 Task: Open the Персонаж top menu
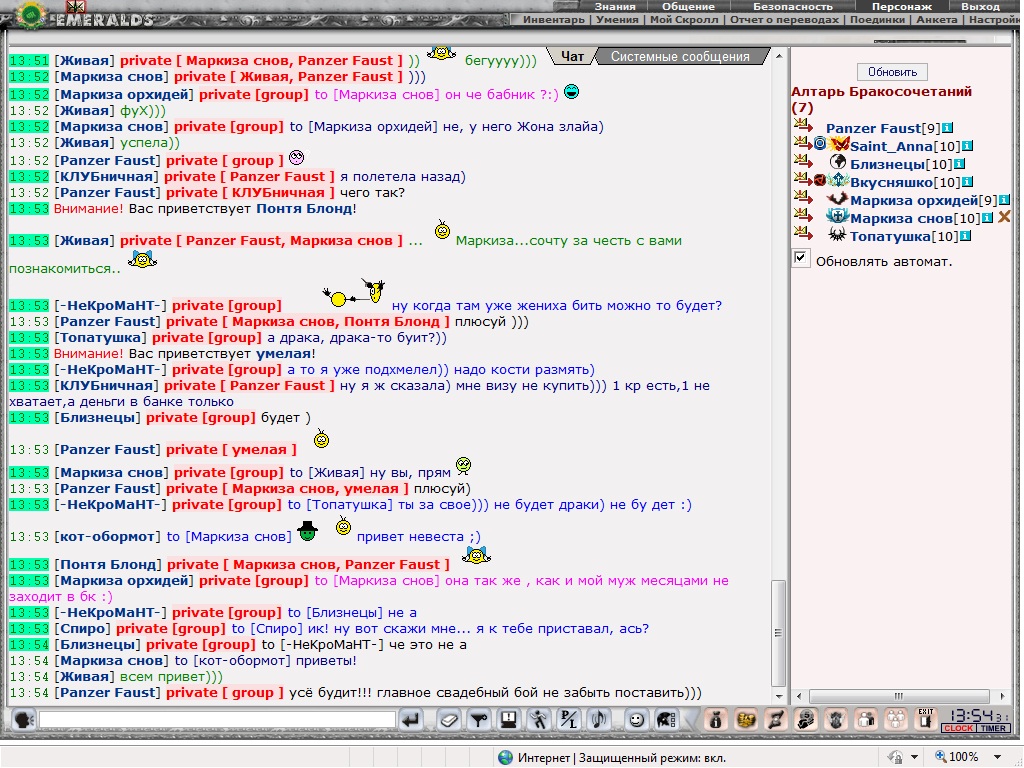coord(901,7)
